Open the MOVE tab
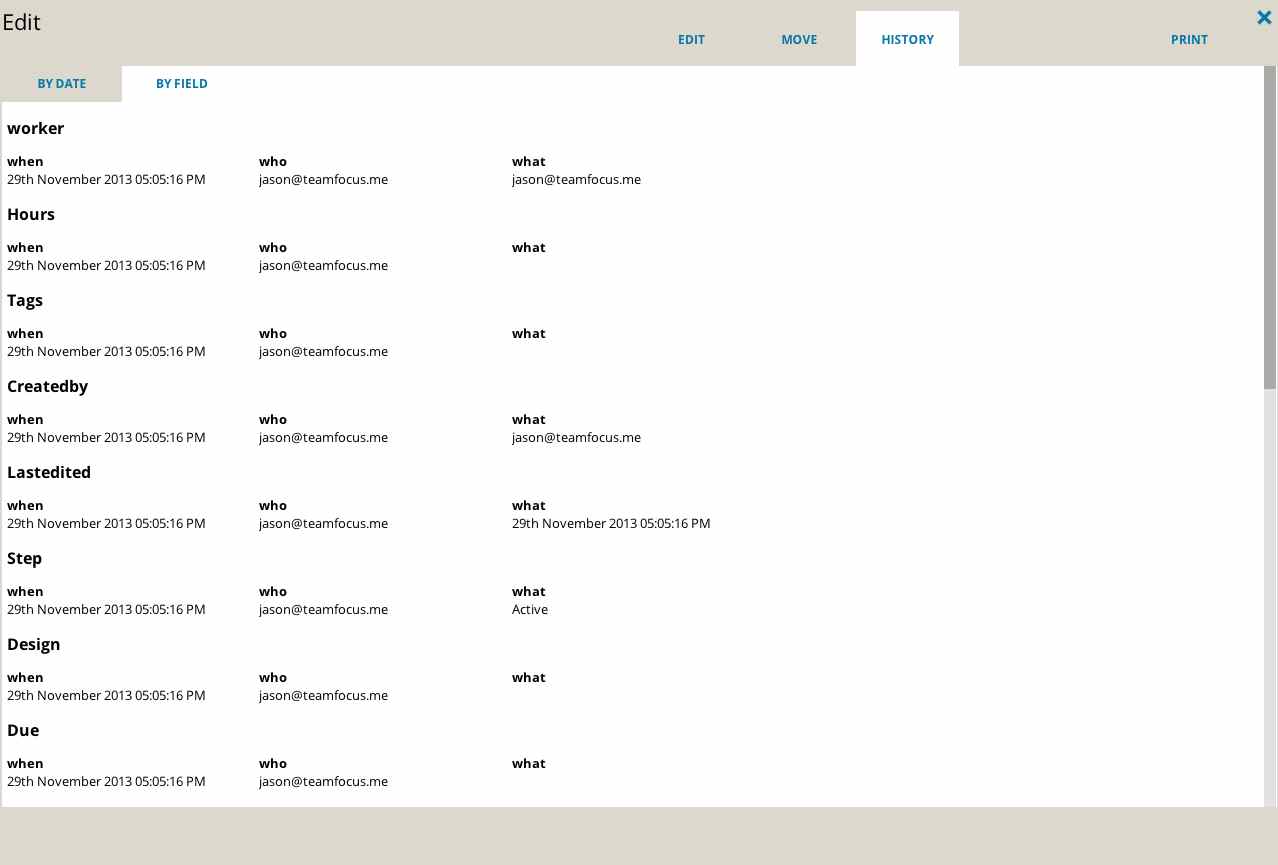This screenshot has height=865, width=1278. (799, 40)
